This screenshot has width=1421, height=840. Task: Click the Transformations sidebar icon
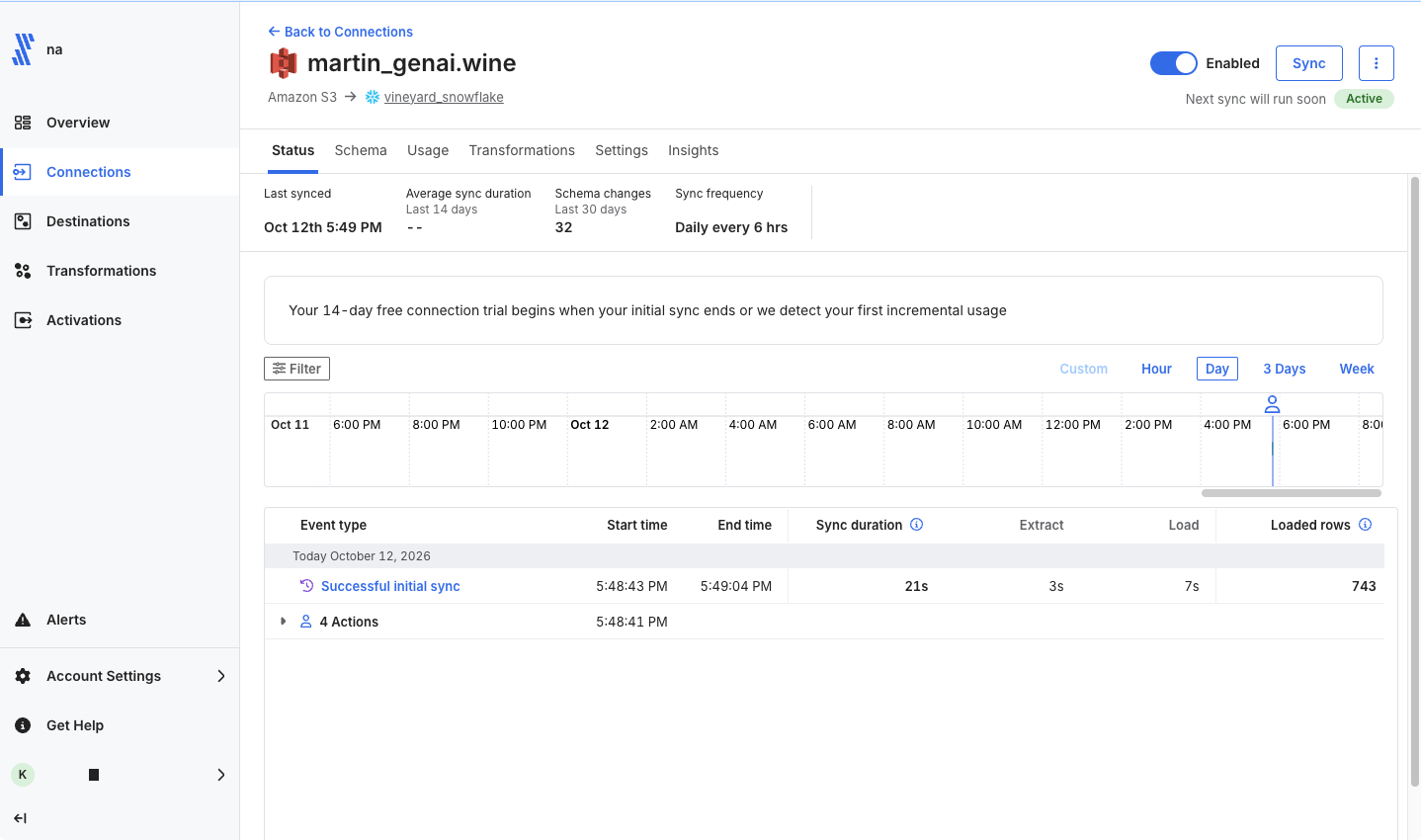[x=23, y=271]
